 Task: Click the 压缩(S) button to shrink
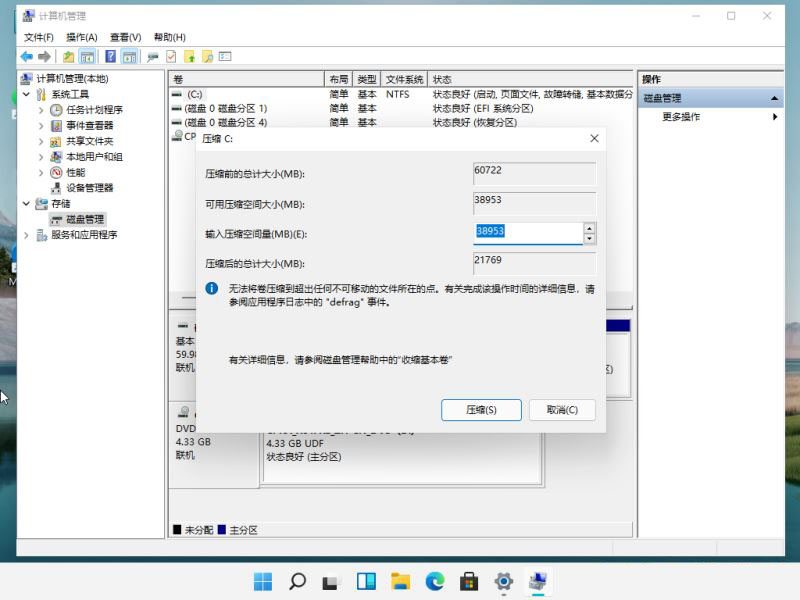click(x=481, y=410)
